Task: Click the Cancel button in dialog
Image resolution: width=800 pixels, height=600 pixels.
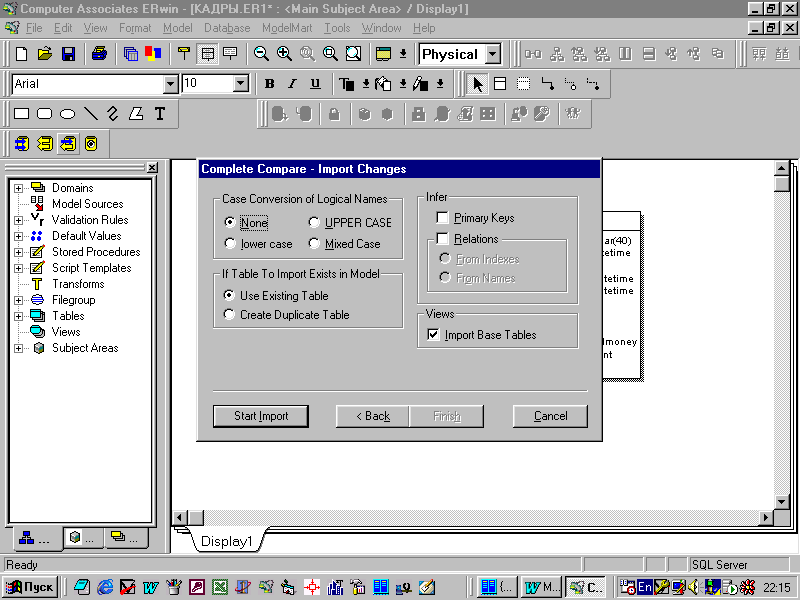Action: click(x=550, y=416)
